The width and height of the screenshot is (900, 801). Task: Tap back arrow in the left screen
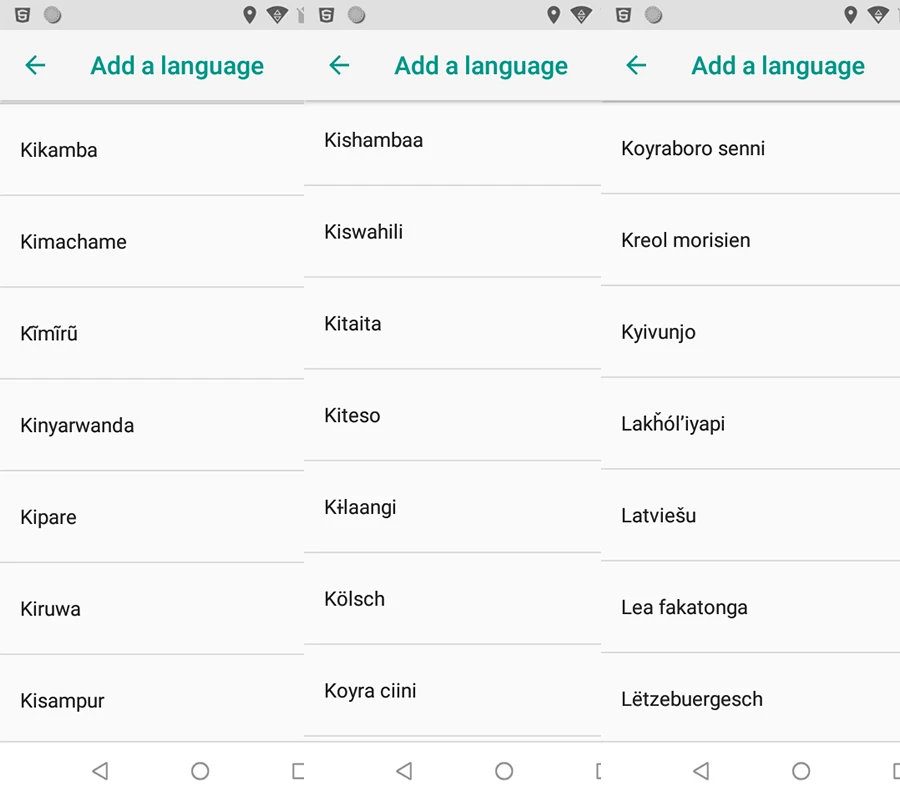pyautogui.click(x=35, y=65)
